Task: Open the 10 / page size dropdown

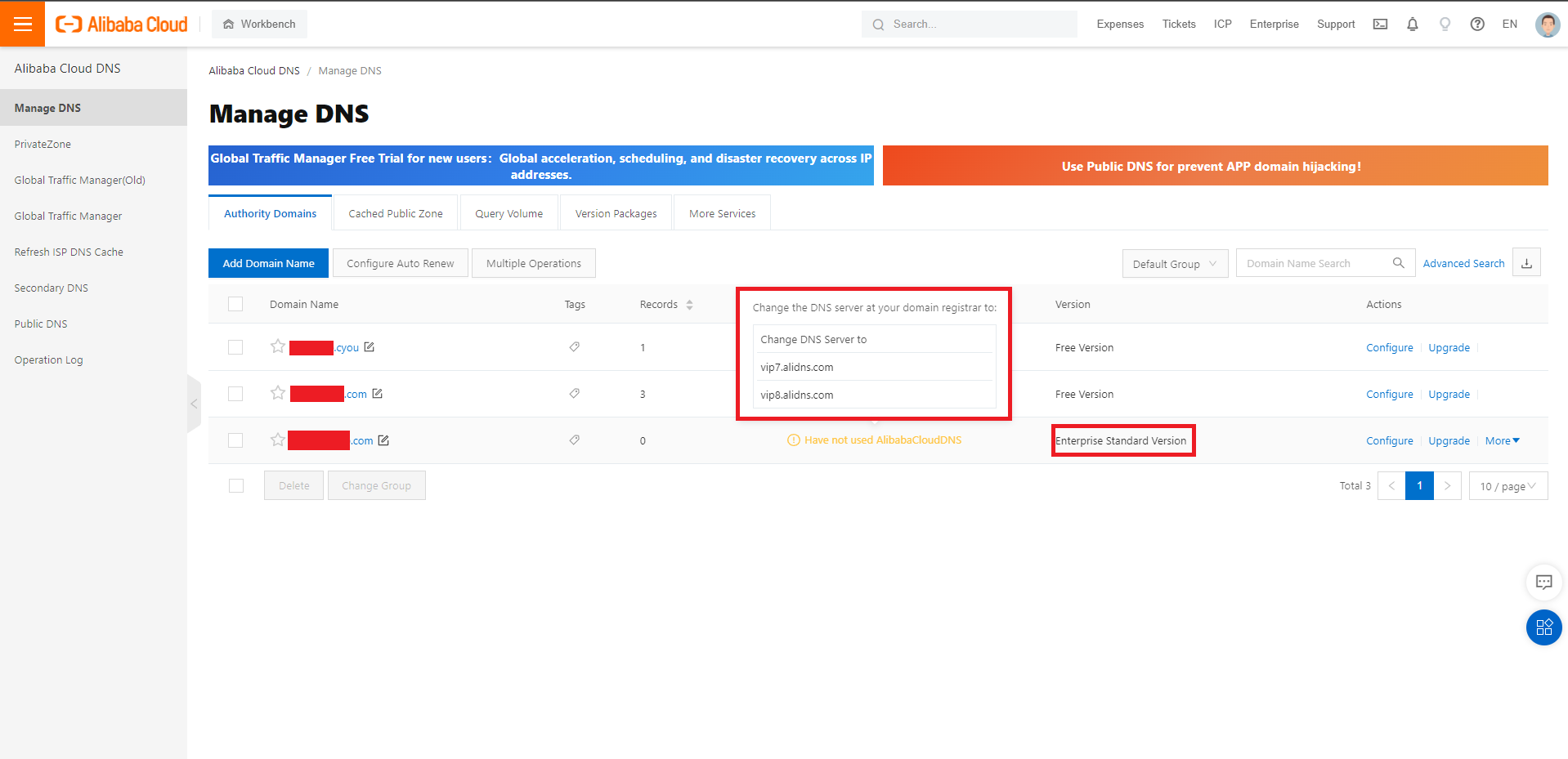Action: coord(1508,486)
